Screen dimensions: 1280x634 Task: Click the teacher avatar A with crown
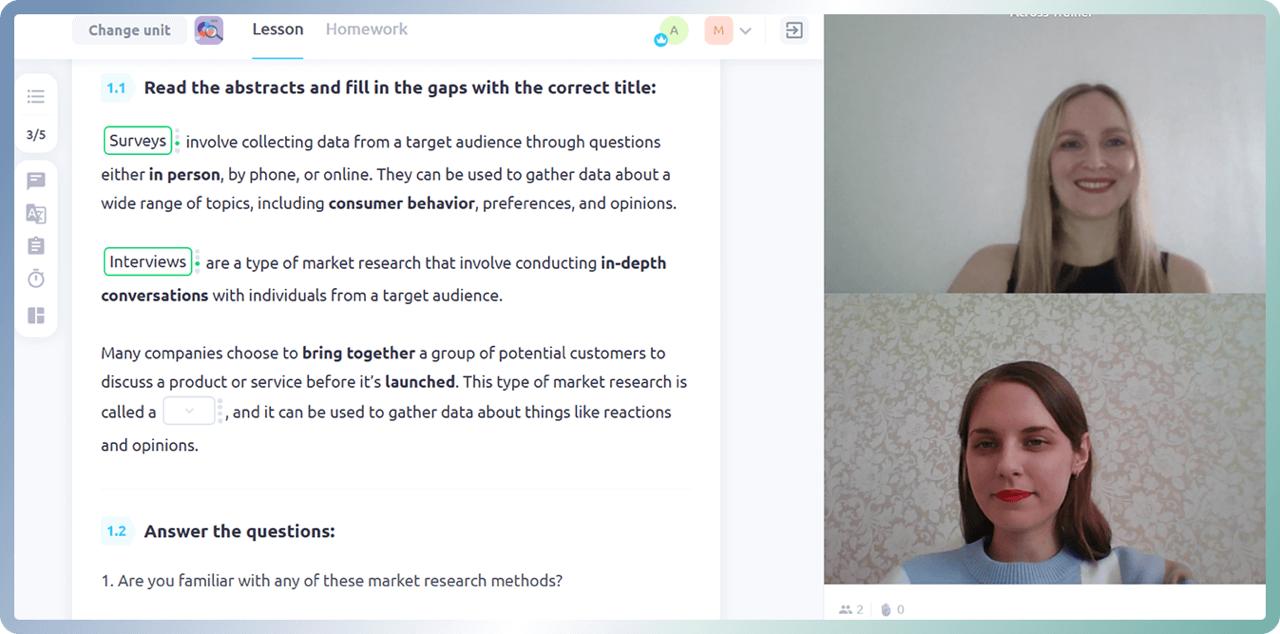click(x=673, y=31)
